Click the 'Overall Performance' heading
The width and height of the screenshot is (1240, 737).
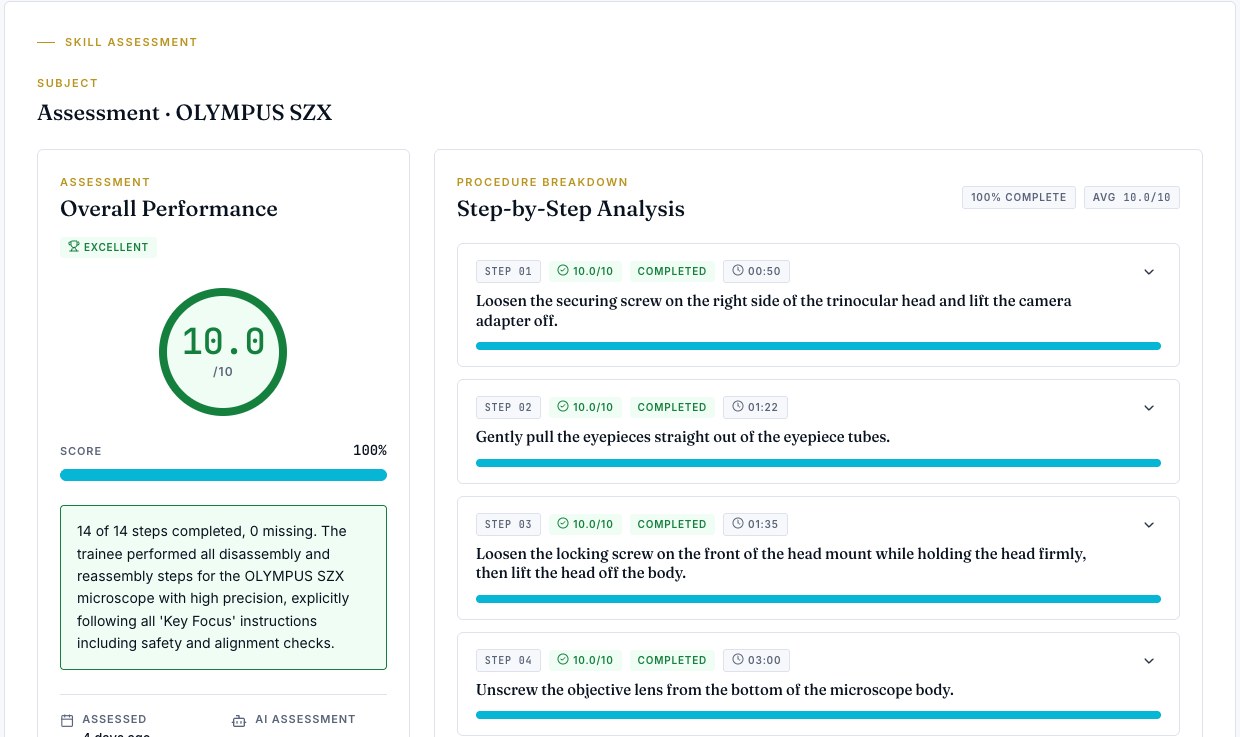(x=169, y=209)
